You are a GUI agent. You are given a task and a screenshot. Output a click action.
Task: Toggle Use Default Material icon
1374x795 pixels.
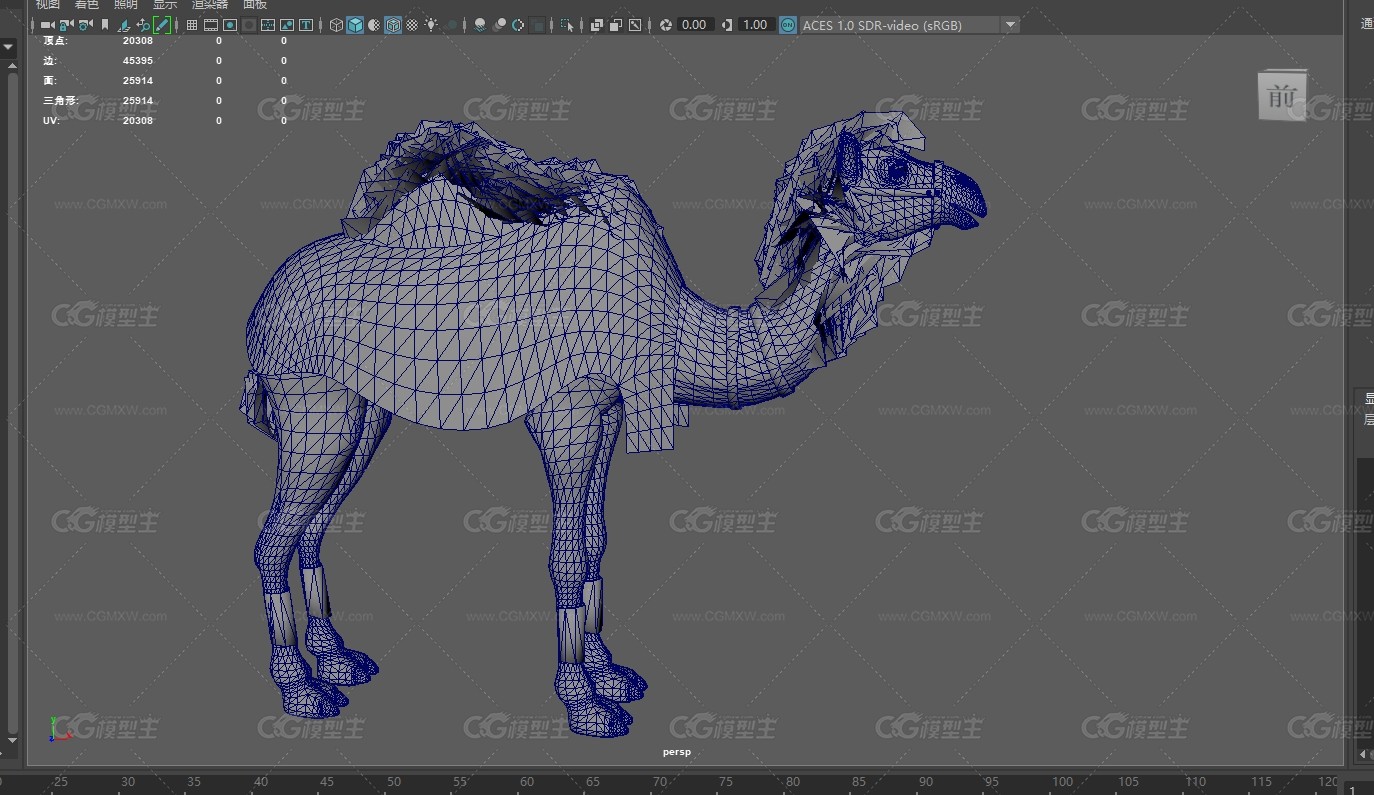[374, 25]
